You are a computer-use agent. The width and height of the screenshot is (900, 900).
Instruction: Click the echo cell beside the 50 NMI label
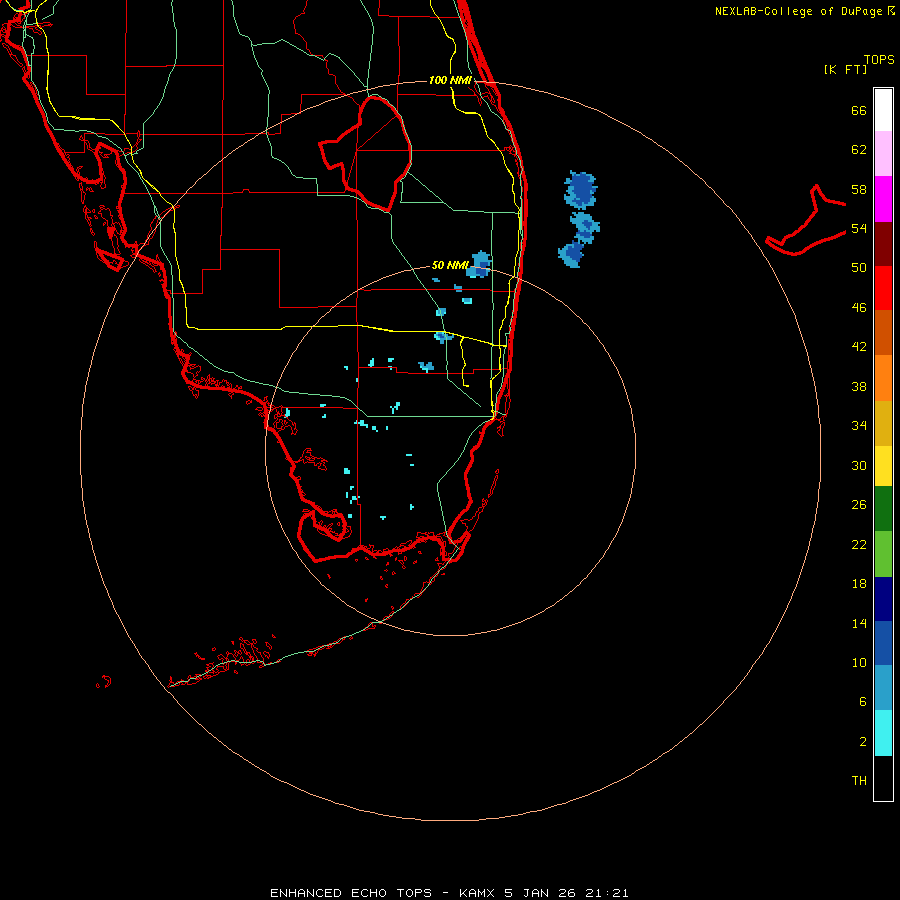point(479,264)
